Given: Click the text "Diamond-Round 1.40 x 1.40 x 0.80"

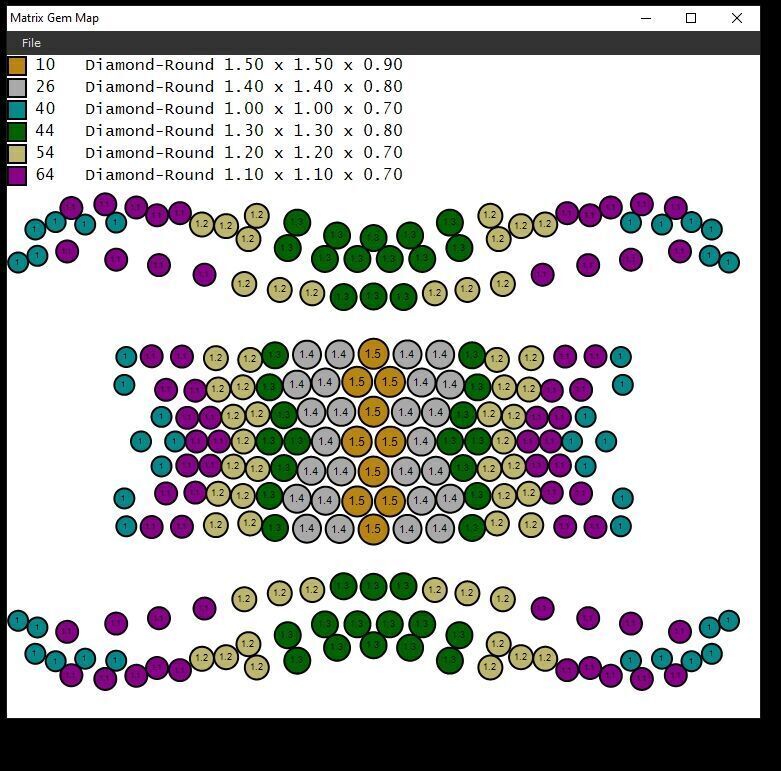Looking at the screenshot, I should [244, 87].
